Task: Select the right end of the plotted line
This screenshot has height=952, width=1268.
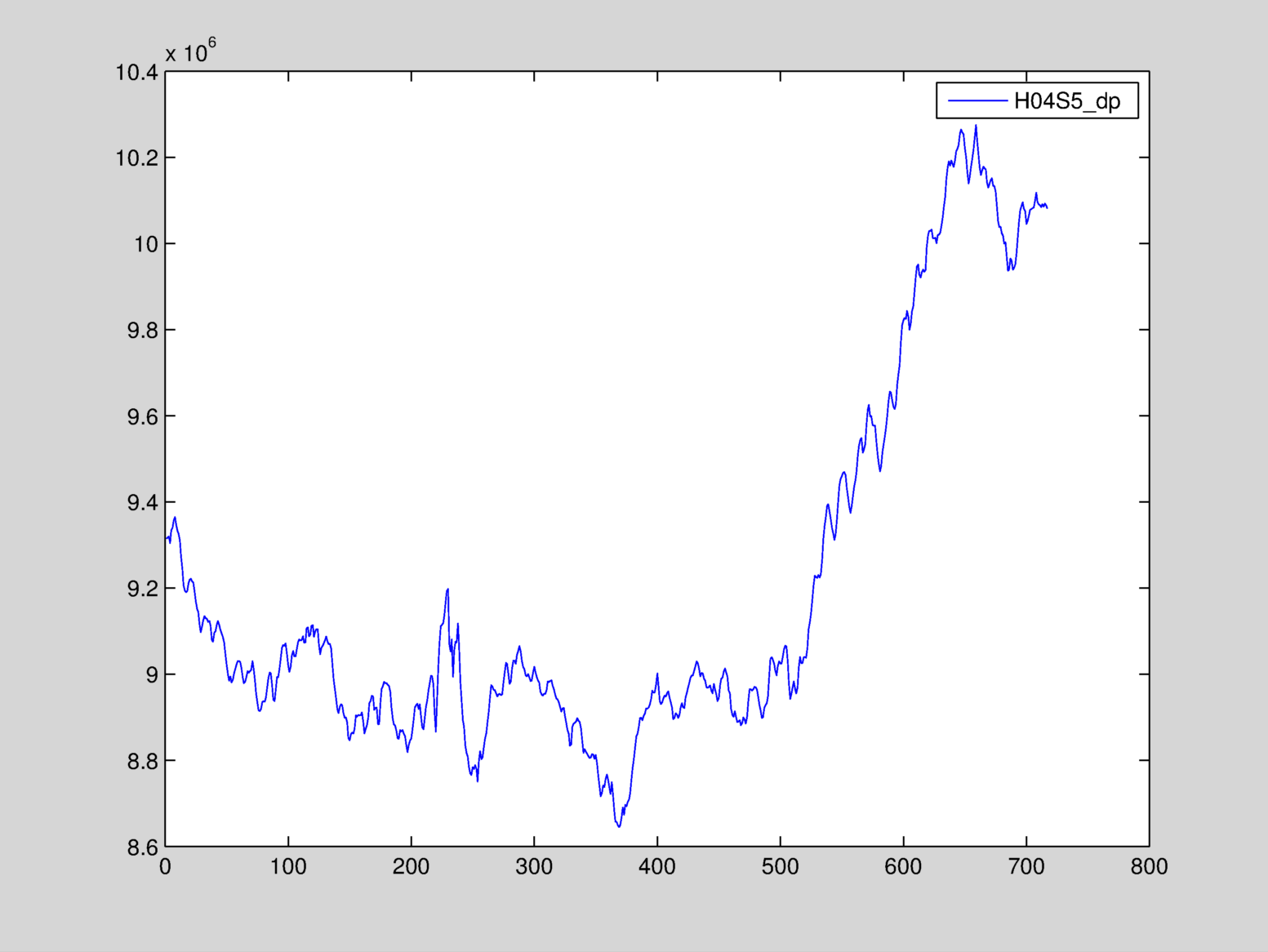Action: pyautogui.click(x=1047, y=207)
